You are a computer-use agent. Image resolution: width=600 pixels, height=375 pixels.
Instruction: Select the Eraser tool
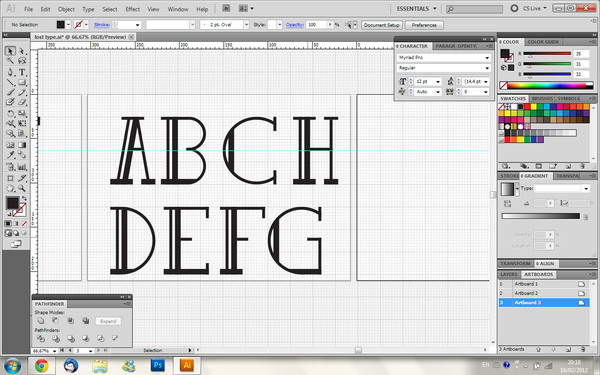coord(22,102)
